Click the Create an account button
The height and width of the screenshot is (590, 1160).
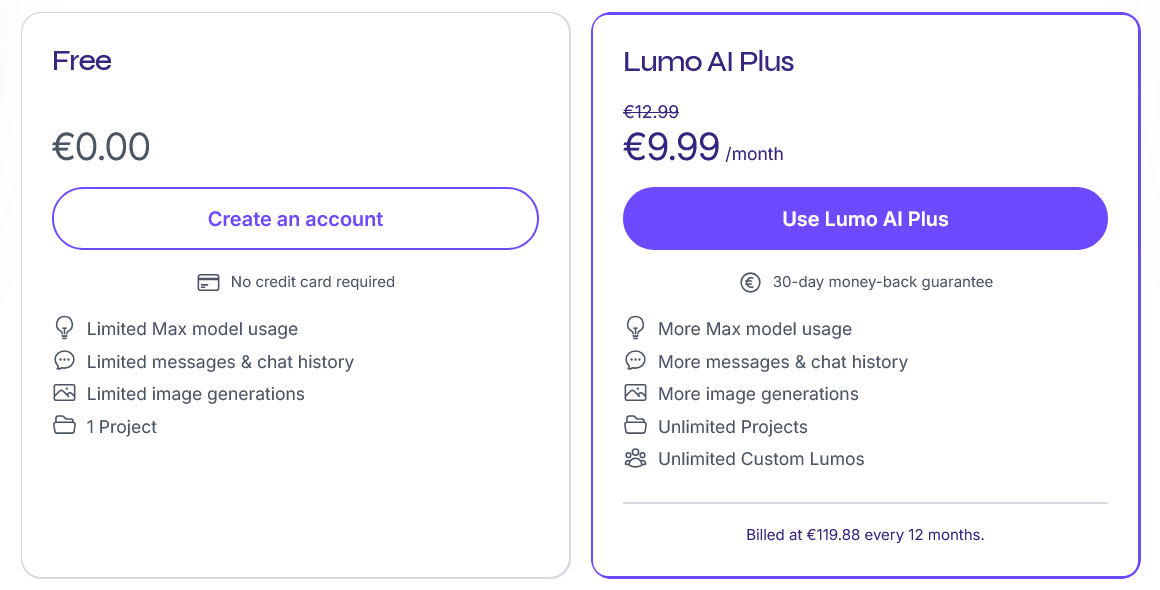pyautogui.click(x=295, y=219)
